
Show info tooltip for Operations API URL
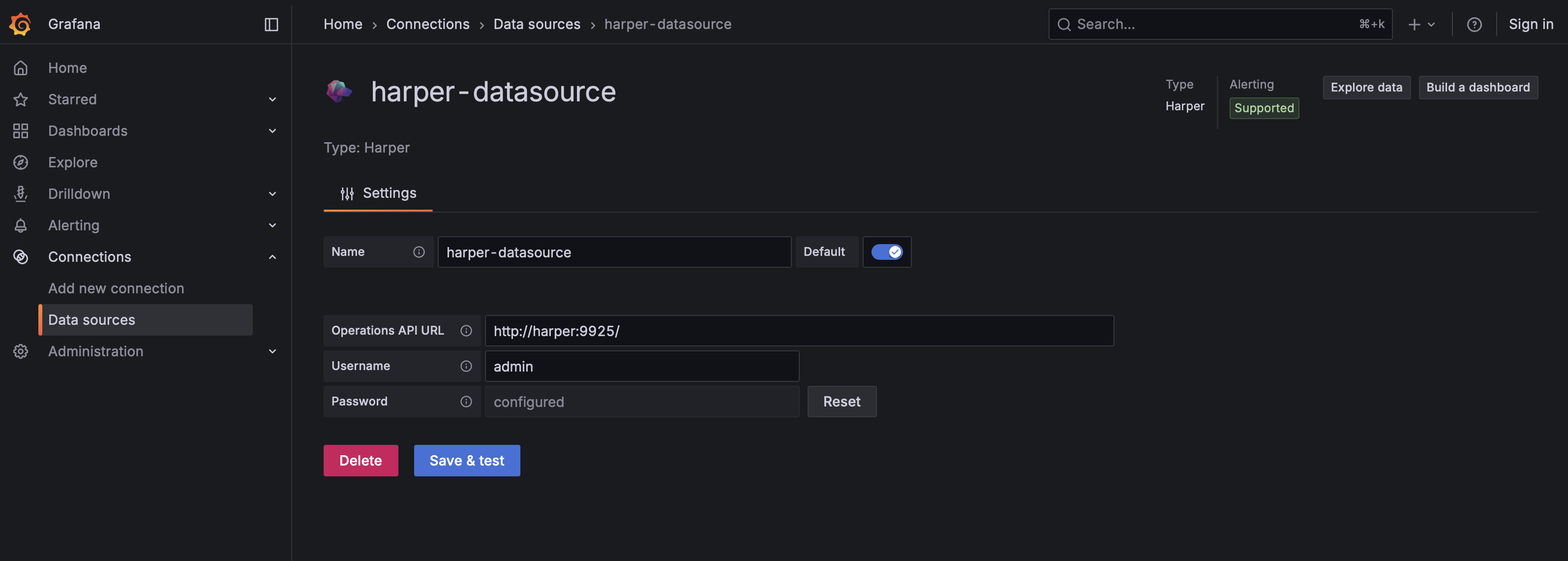point(466,331)
